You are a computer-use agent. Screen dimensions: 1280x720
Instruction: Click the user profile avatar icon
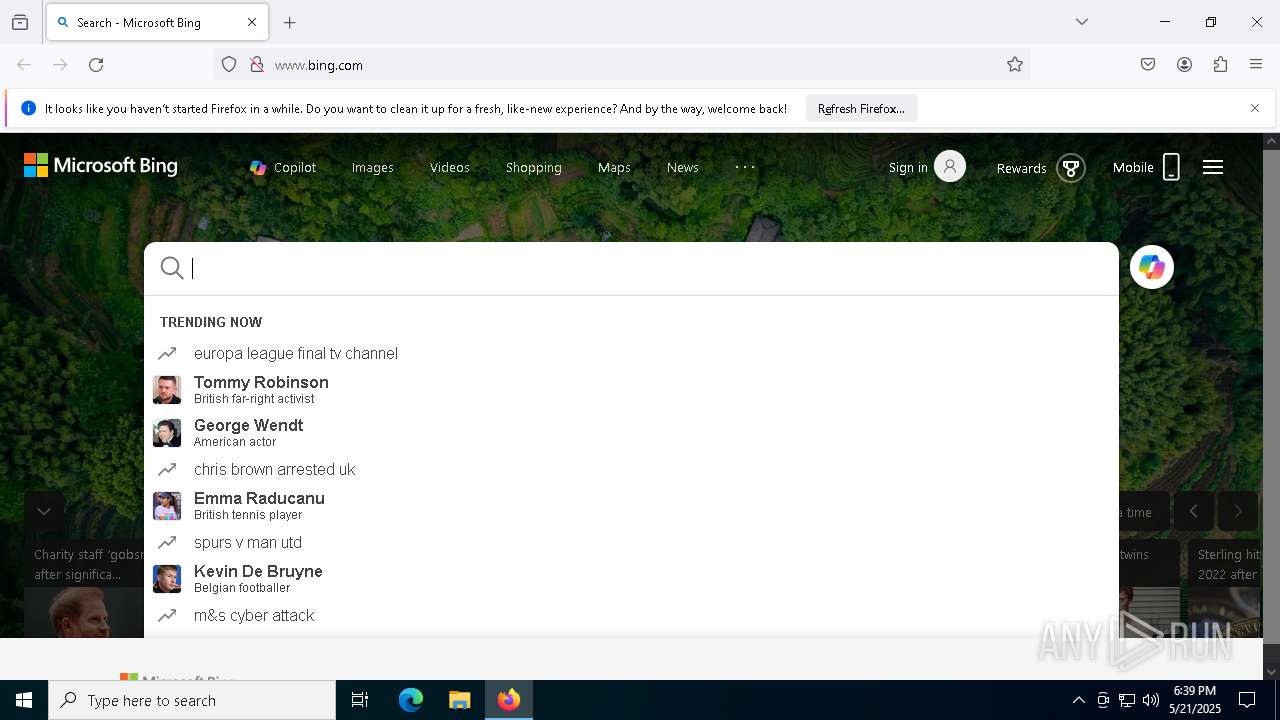(x=950, y=166)
